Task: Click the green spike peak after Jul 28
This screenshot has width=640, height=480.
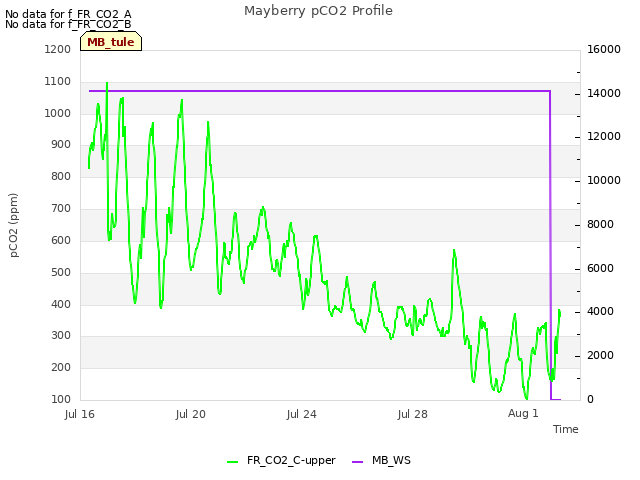Action: coord(454,252)
